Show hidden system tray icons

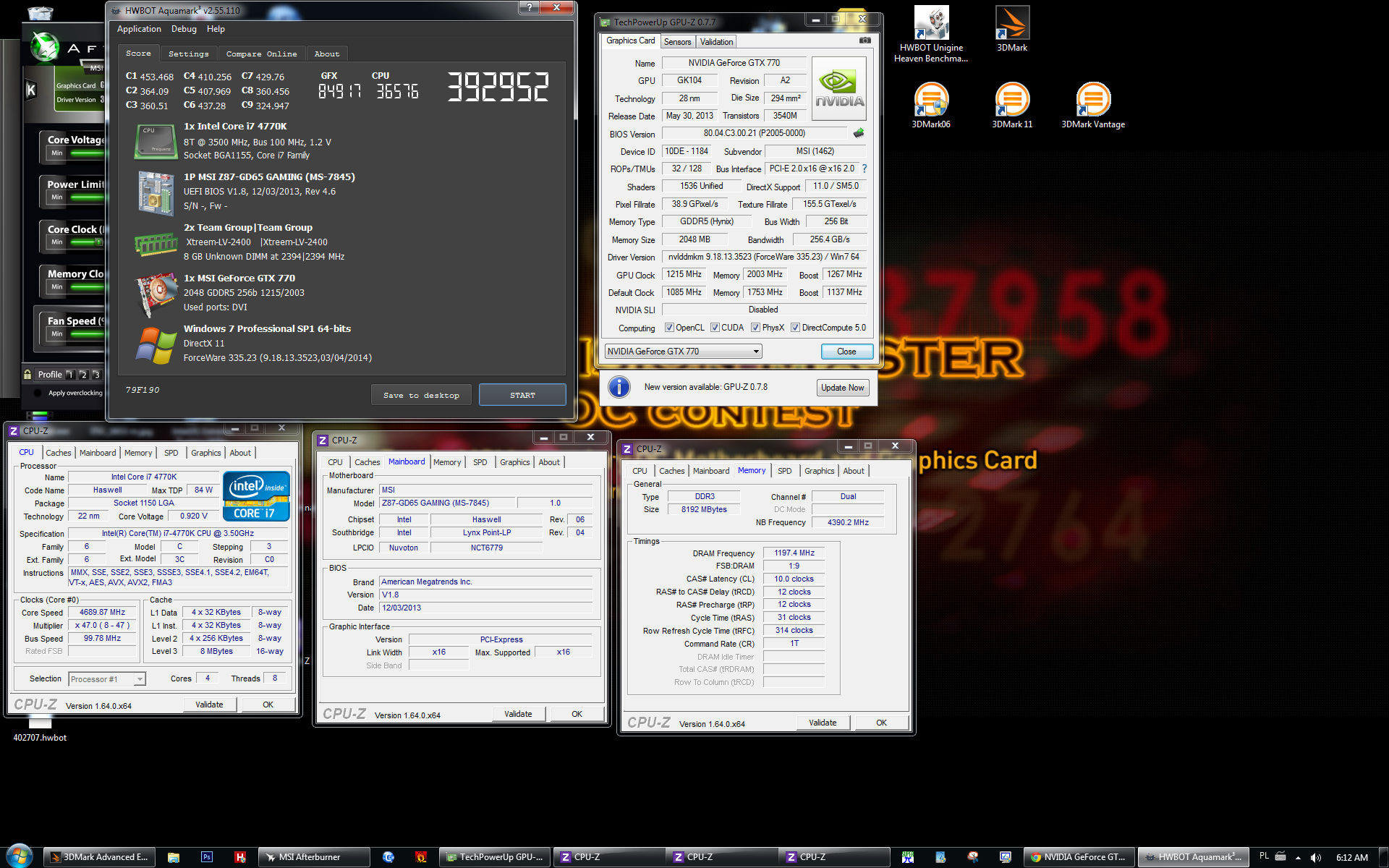point(1298,857)
